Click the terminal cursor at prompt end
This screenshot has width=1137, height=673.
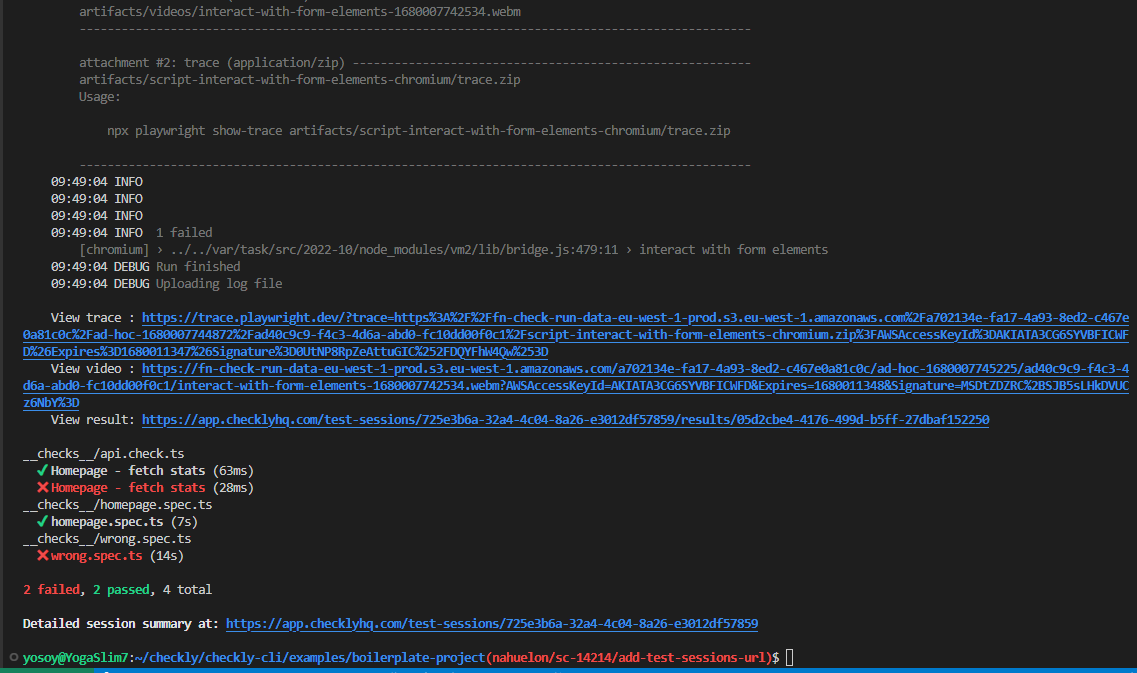coord(790,657)
